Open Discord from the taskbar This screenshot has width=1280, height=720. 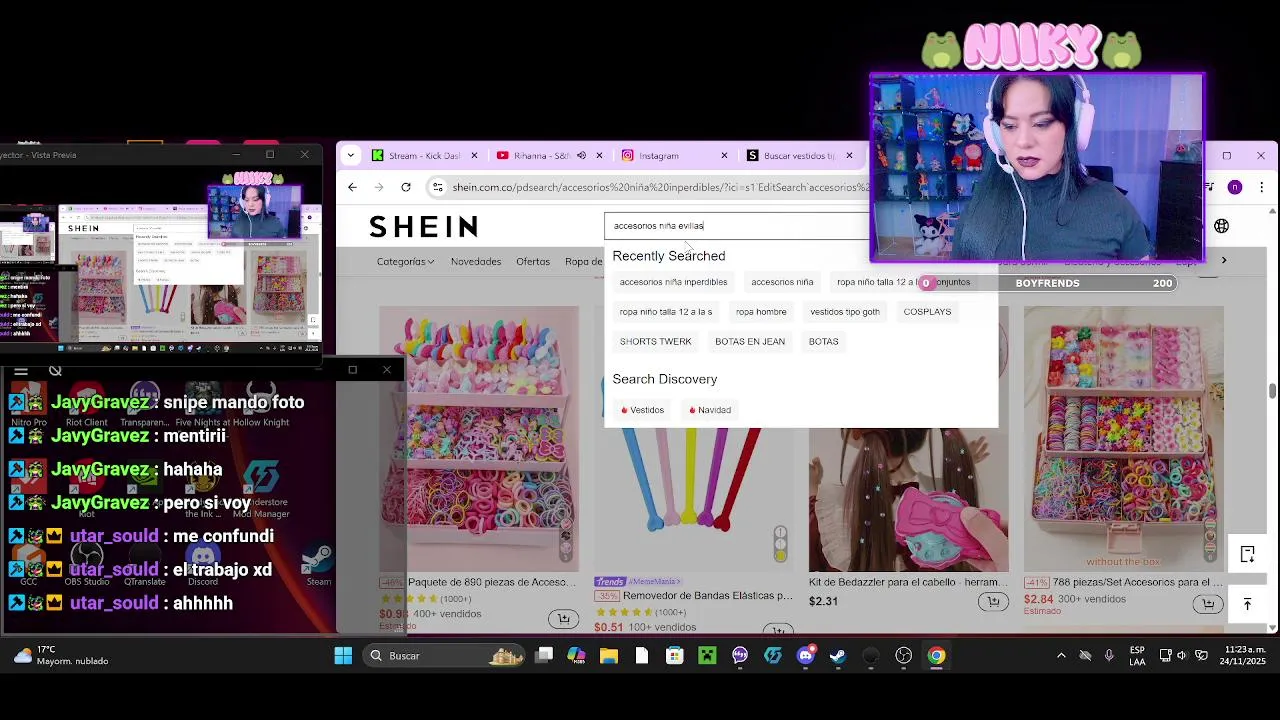(x=806, y=656)
